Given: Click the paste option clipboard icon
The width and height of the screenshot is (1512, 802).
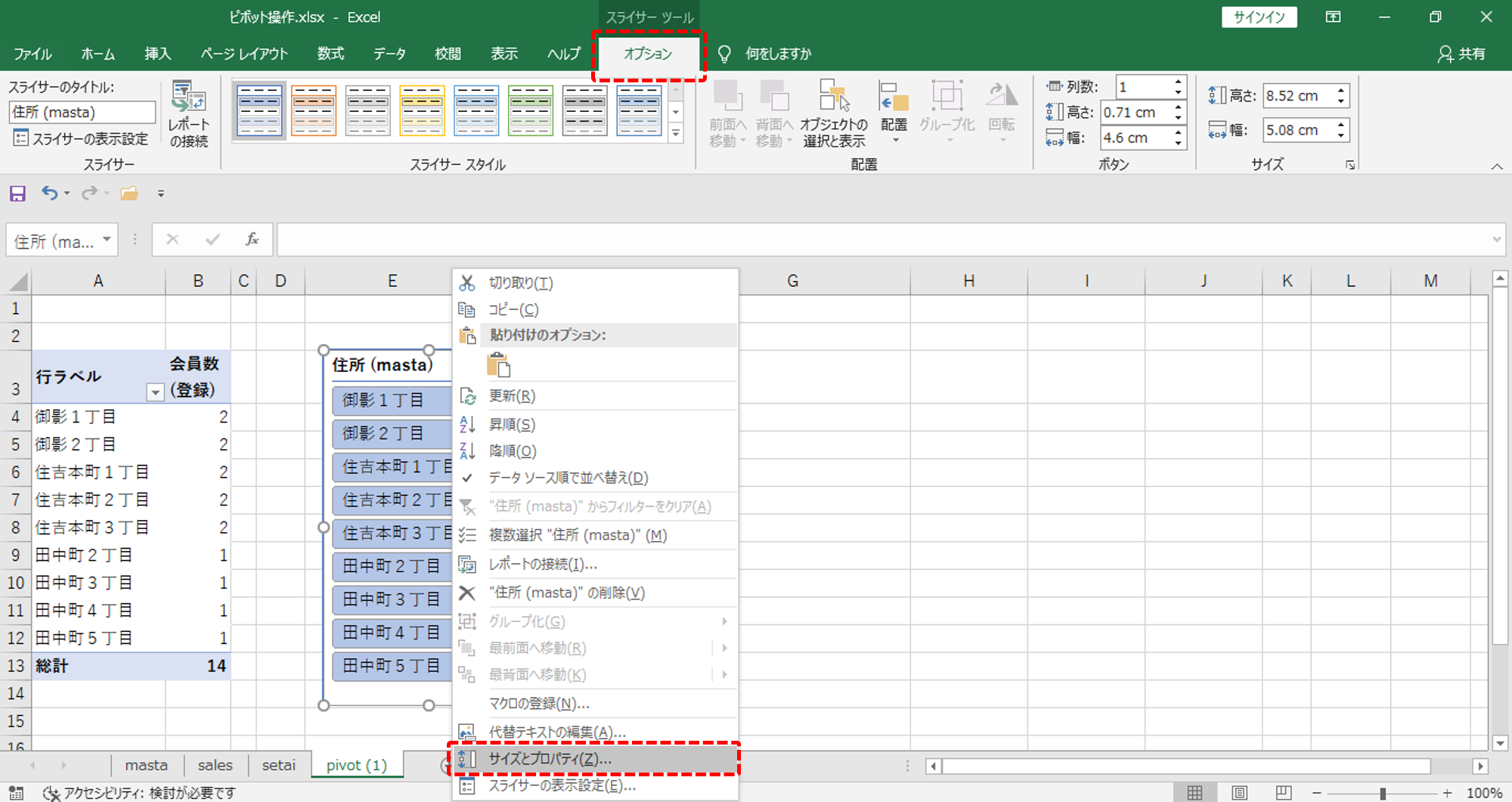Looking at the screenshot, I should click(x=499, y=365).
